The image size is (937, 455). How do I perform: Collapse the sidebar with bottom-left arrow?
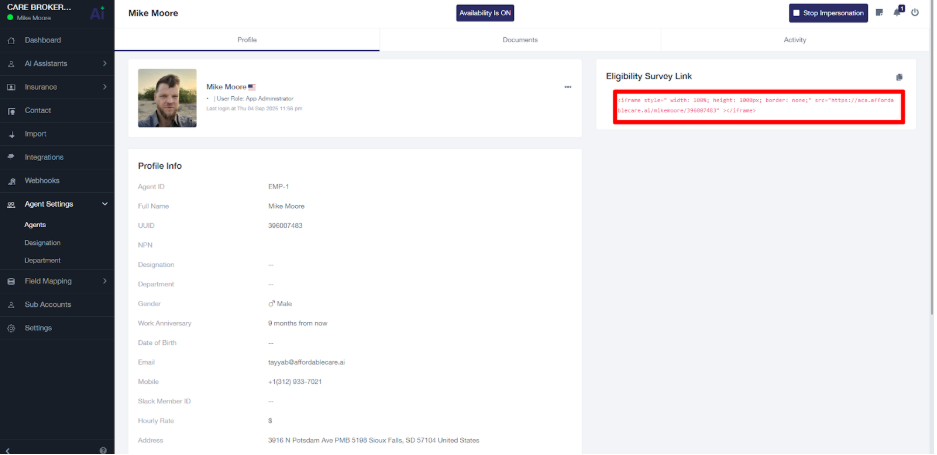(x=9, y=450)
